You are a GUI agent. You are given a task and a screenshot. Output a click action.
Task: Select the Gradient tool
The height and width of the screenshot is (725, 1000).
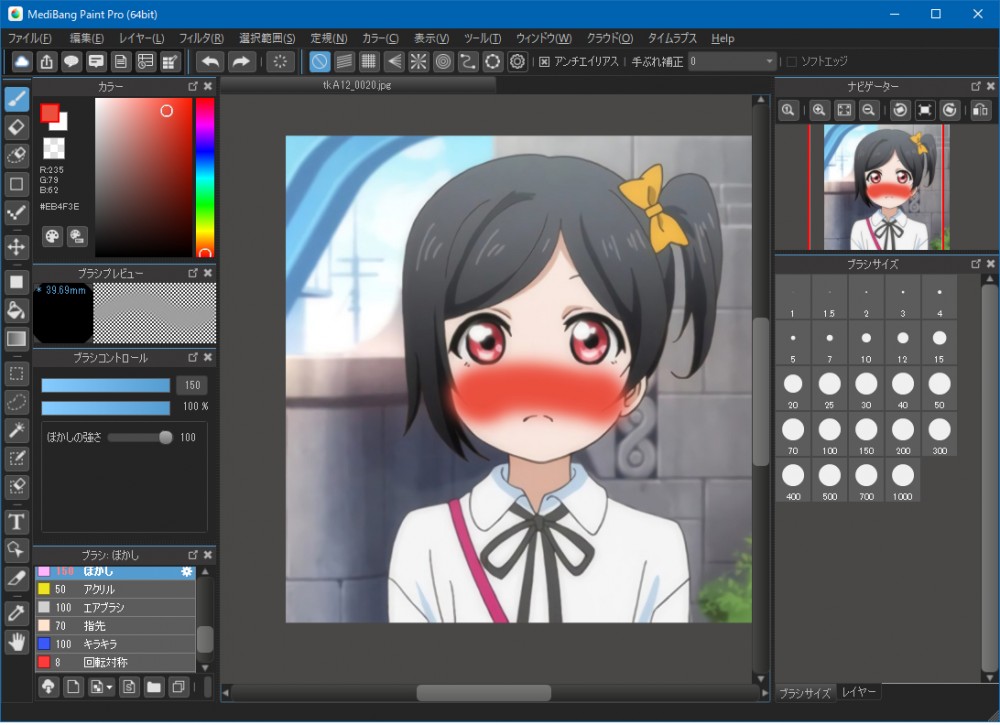coord(17,339)
